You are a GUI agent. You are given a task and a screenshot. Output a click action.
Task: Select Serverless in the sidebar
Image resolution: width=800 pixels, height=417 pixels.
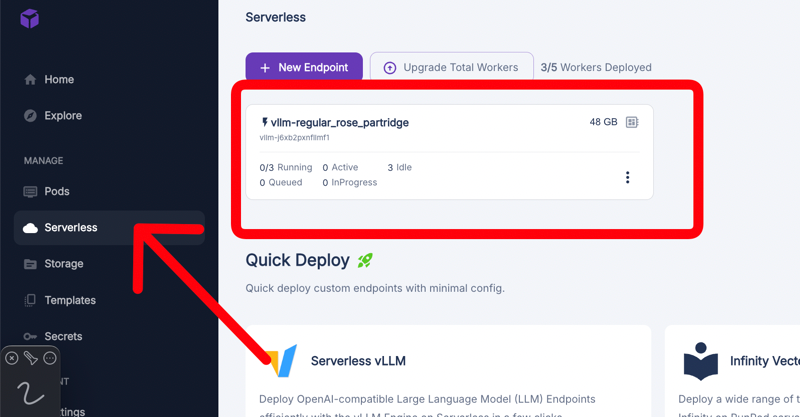(x=109, y=228)
